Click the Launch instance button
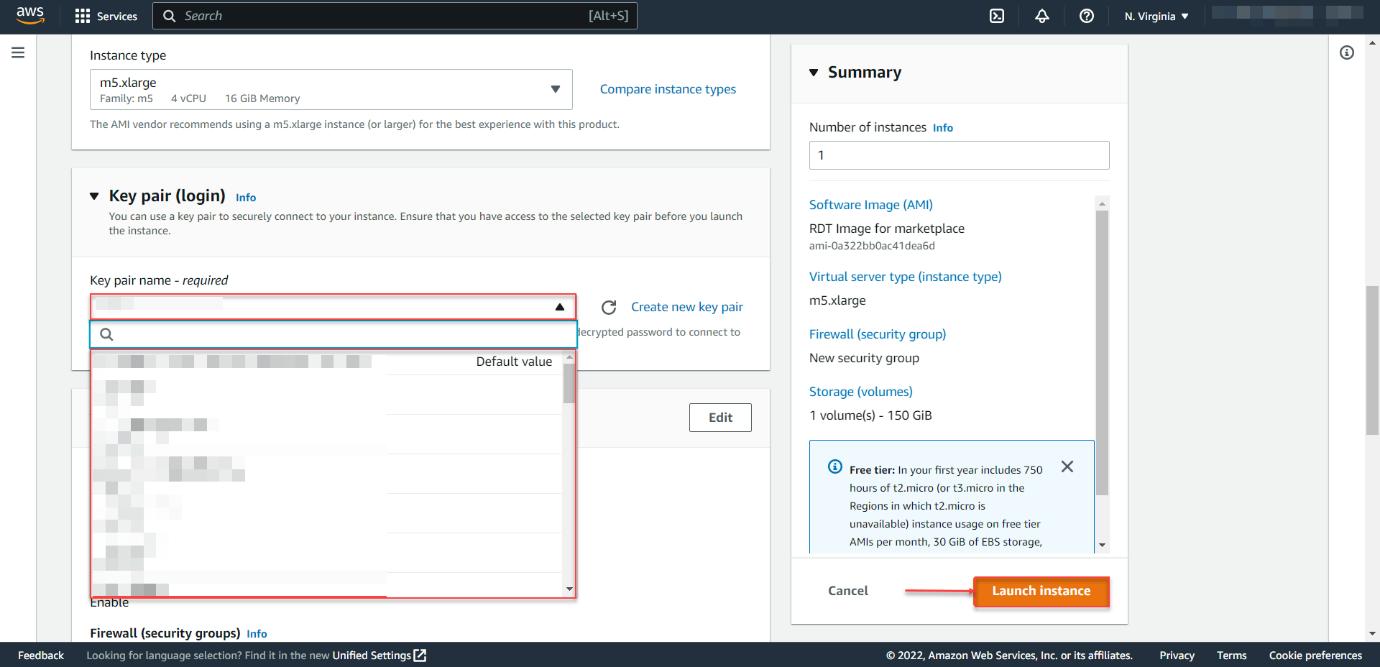The height and width of the screenshot is (667, 1380). (1041, 590)
